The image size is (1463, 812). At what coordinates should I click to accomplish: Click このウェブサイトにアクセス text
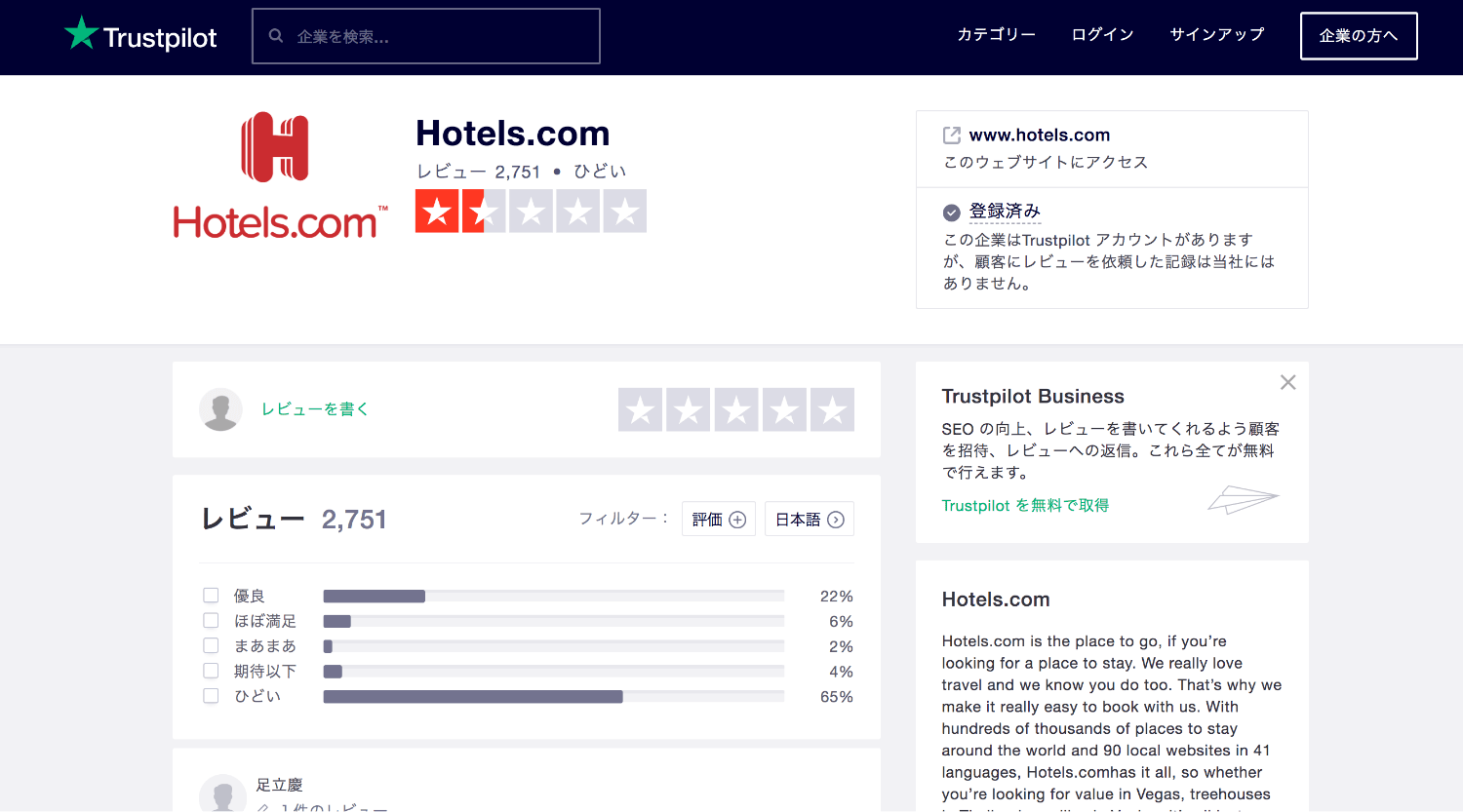point(1046,162)
